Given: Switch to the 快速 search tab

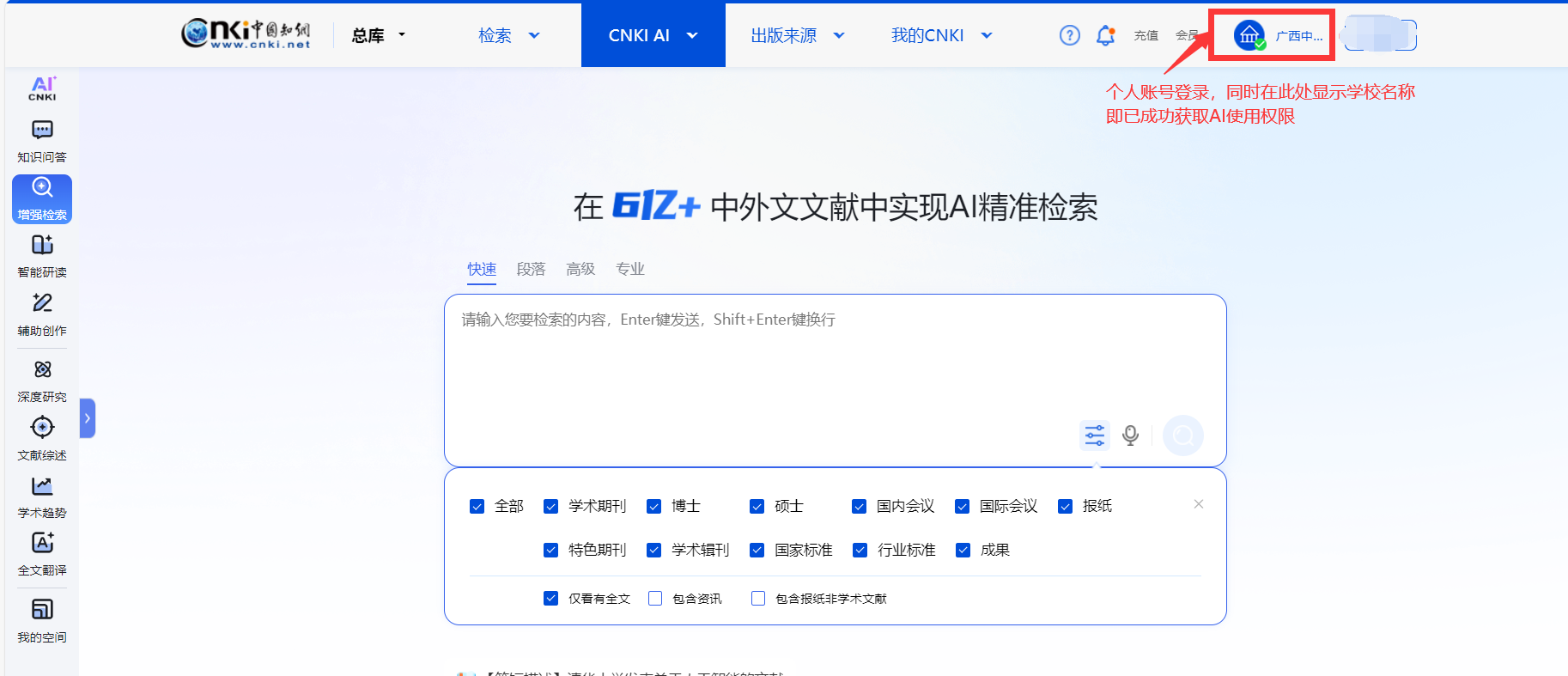Looking at the screenshot, I should [x=482, y=269].
